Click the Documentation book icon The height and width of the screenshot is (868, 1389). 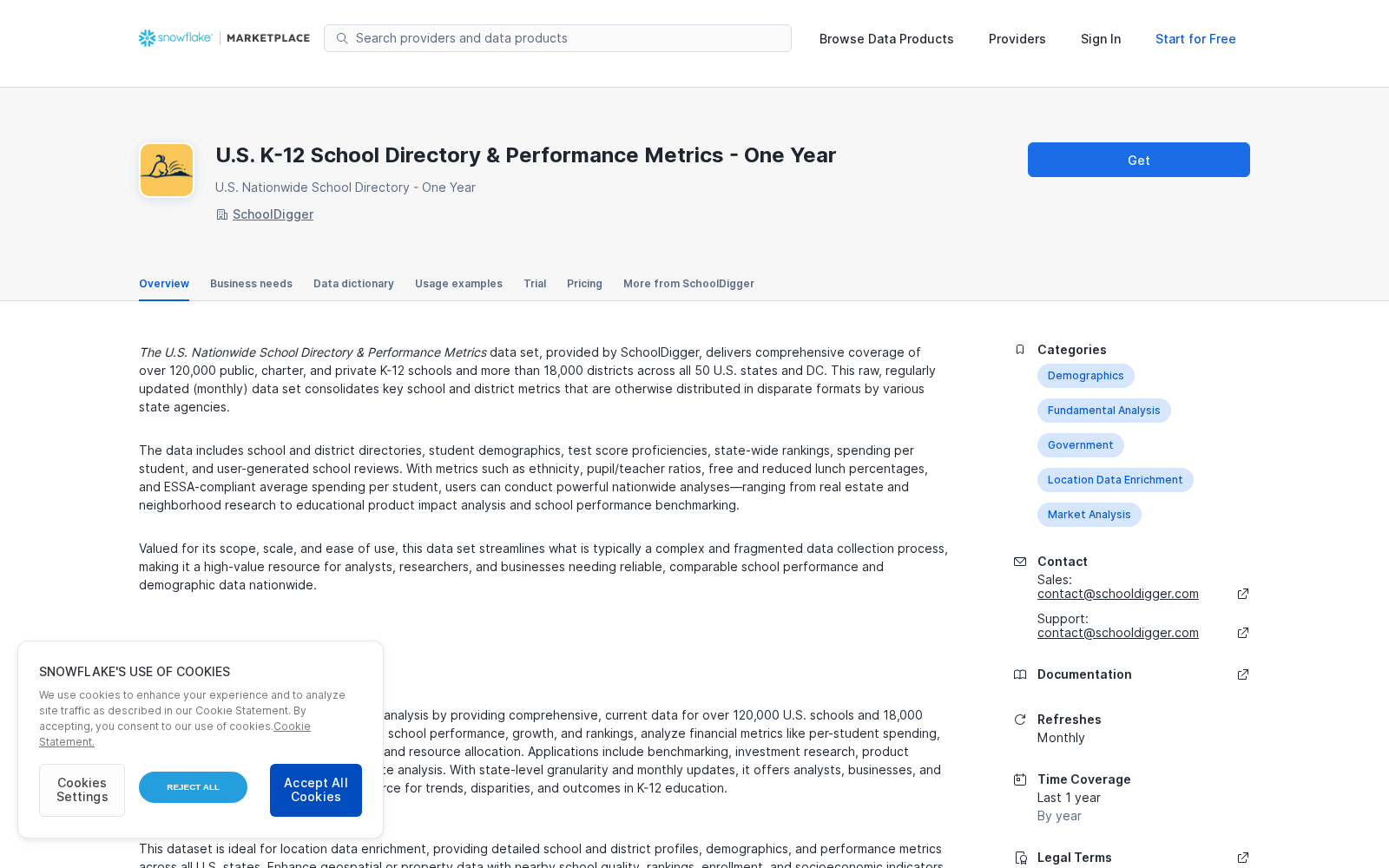(x=1020, y=674)
